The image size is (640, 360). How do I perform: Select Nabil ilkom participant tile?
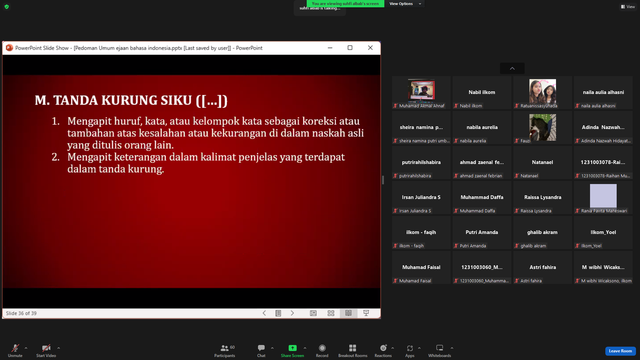coord(482,93)
